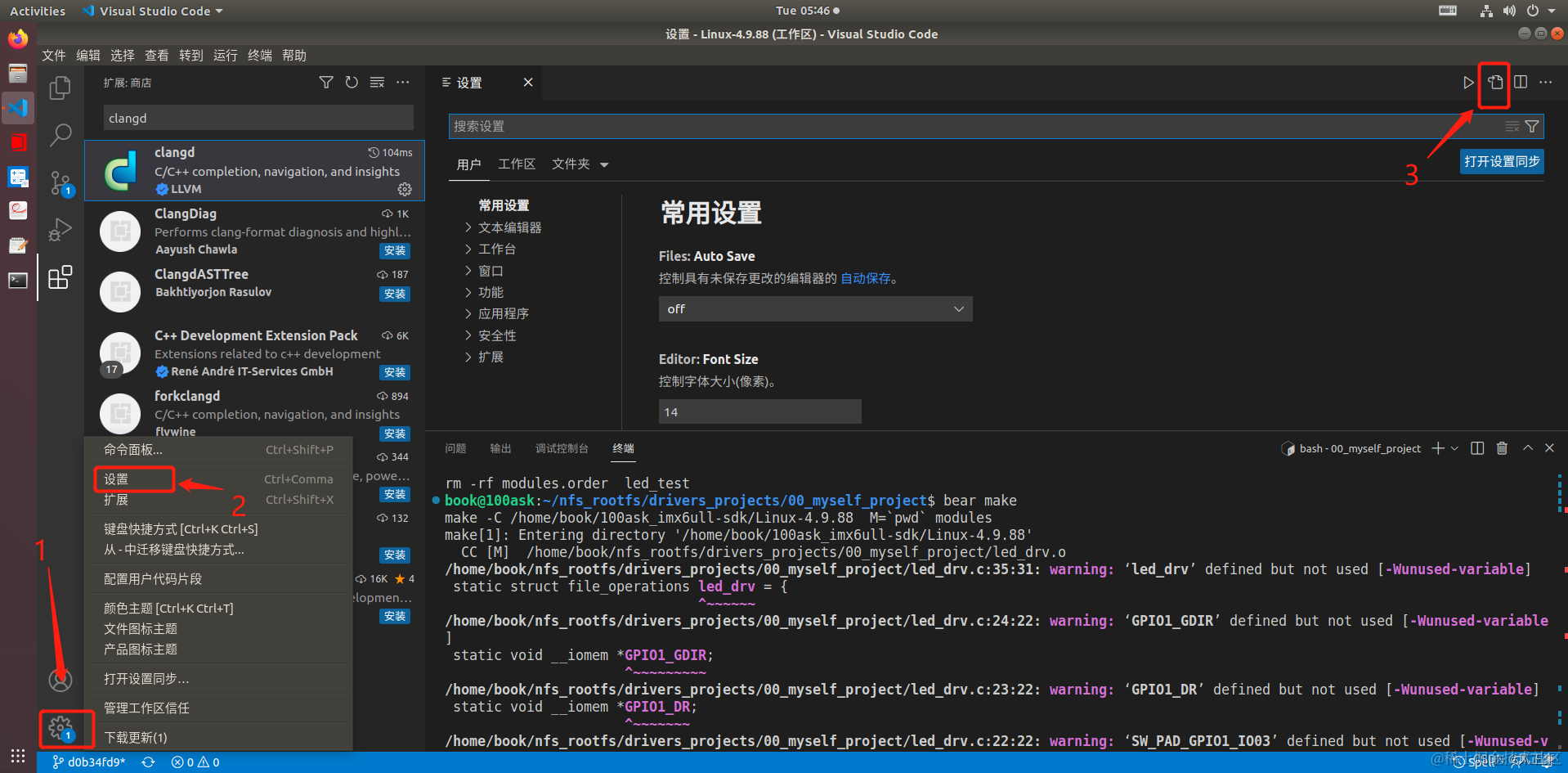Click Activities in the top bar

pyautogui.click(x=38, y=11)
